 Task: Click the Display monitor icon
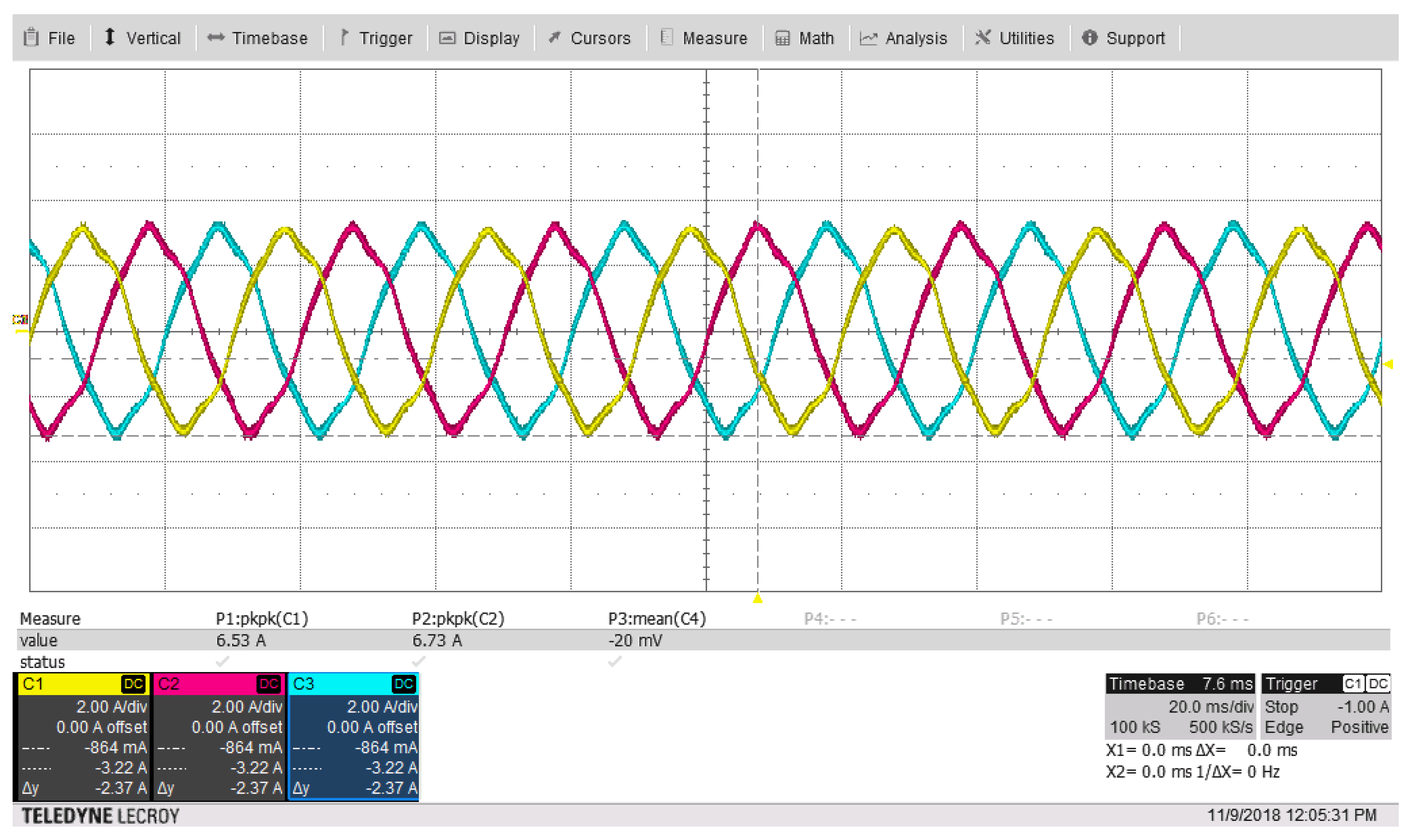pyautogui.click(x=447, y=38)
